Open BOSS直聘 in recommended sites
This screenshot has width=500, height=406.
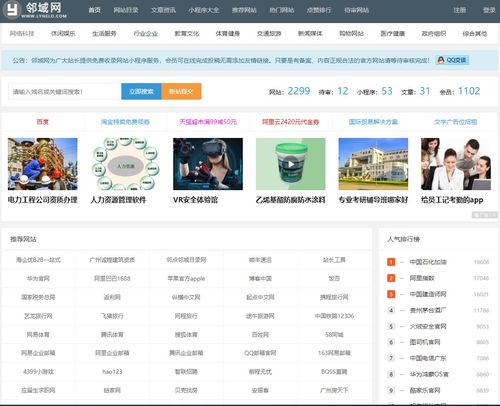tap(334, 372)
